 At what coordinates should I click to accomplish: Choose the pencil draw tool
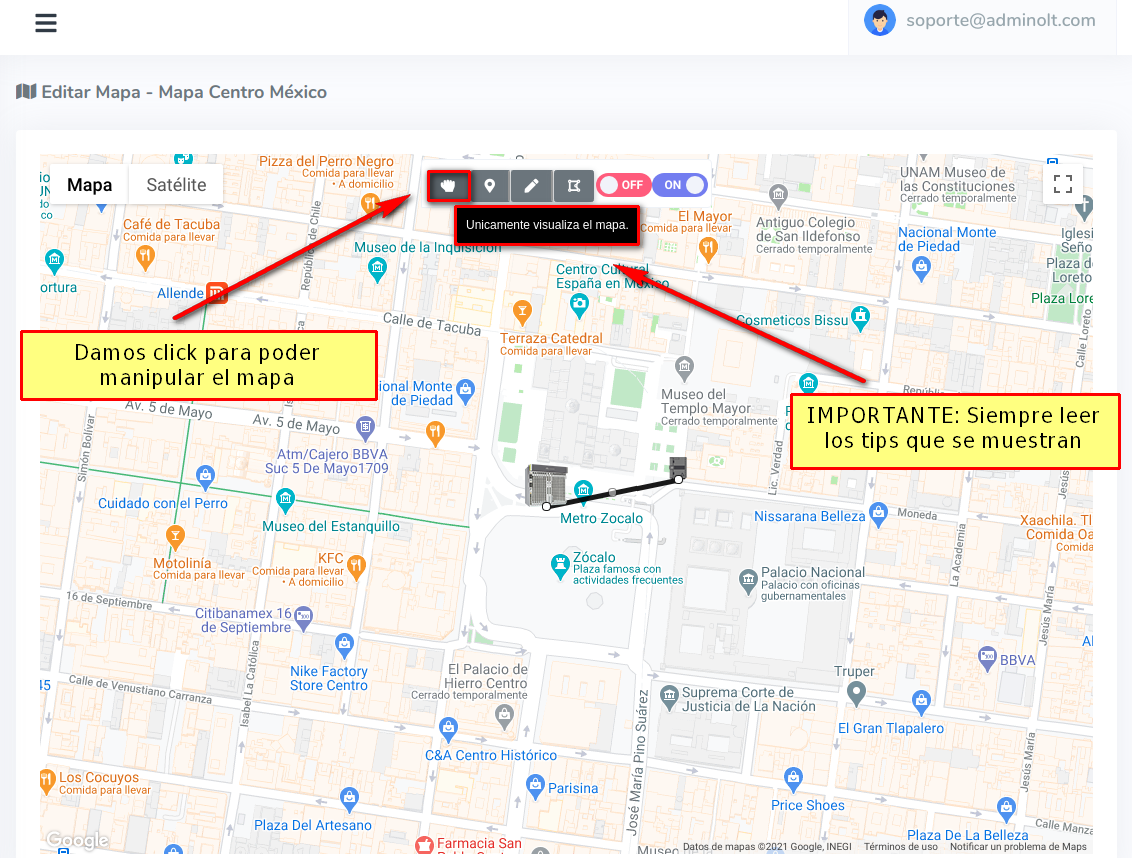[x=532, y=186]
